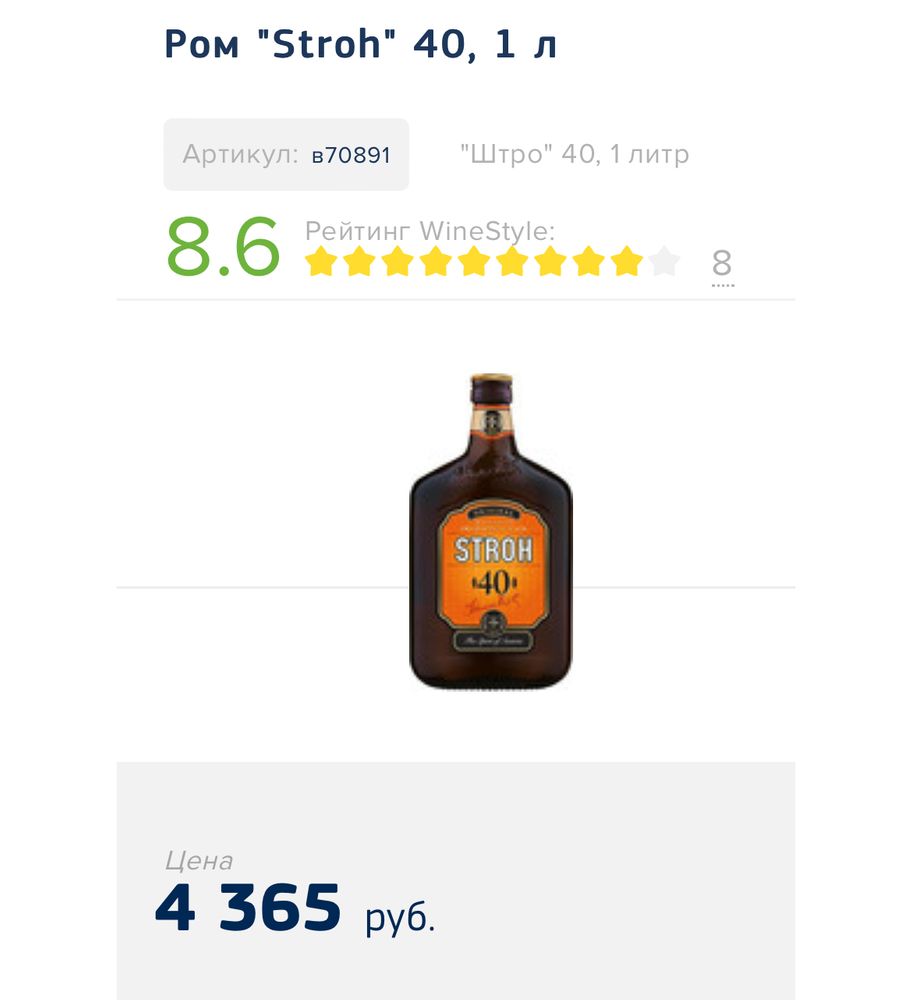Click the product title Ром "Stroh" 40
This screenshot has height=1000, width=913.
pyautogui.click(x=360, y=45)
